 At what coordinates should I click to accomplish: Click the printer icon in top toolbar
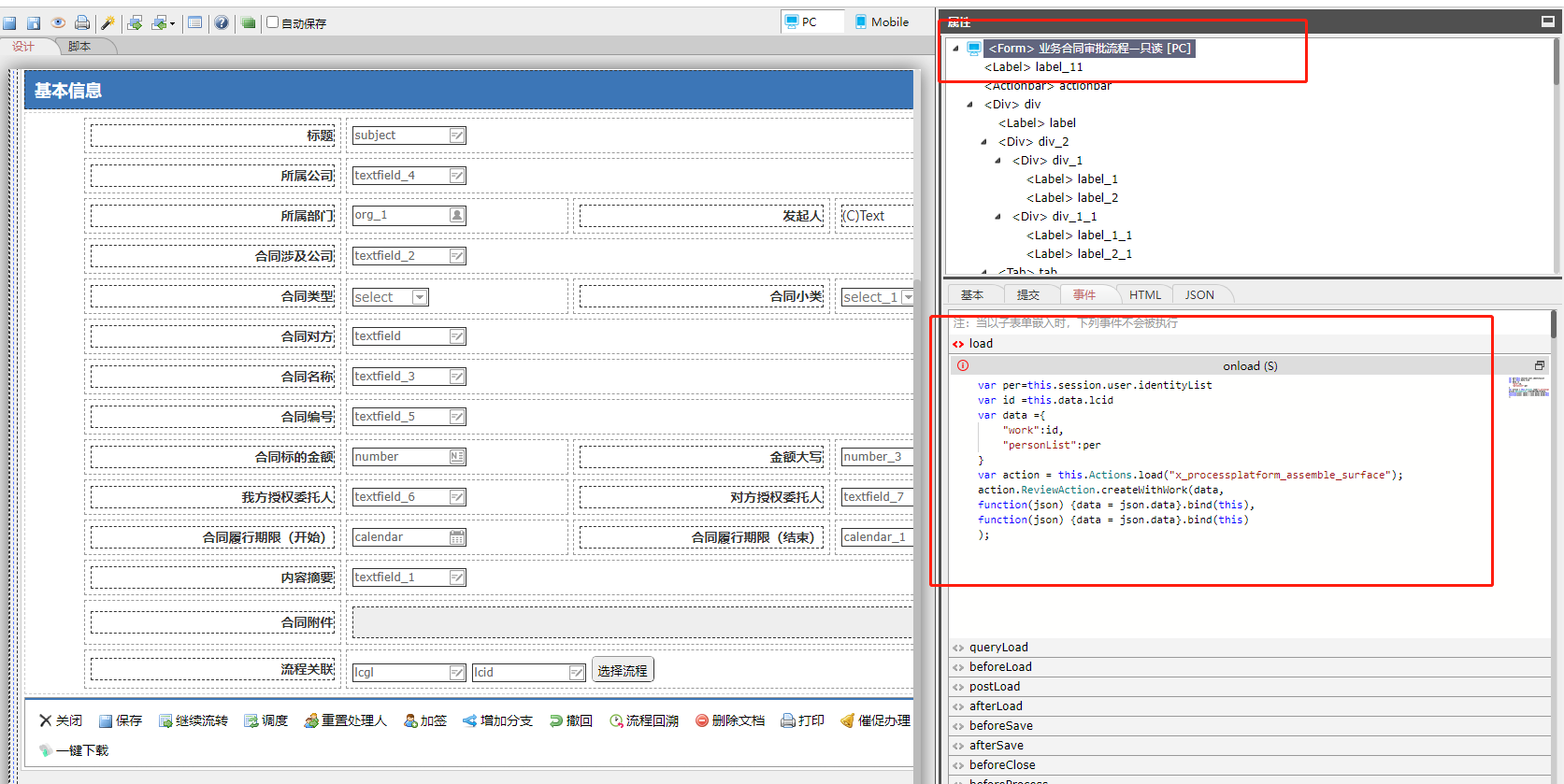[x=82, y=22]
